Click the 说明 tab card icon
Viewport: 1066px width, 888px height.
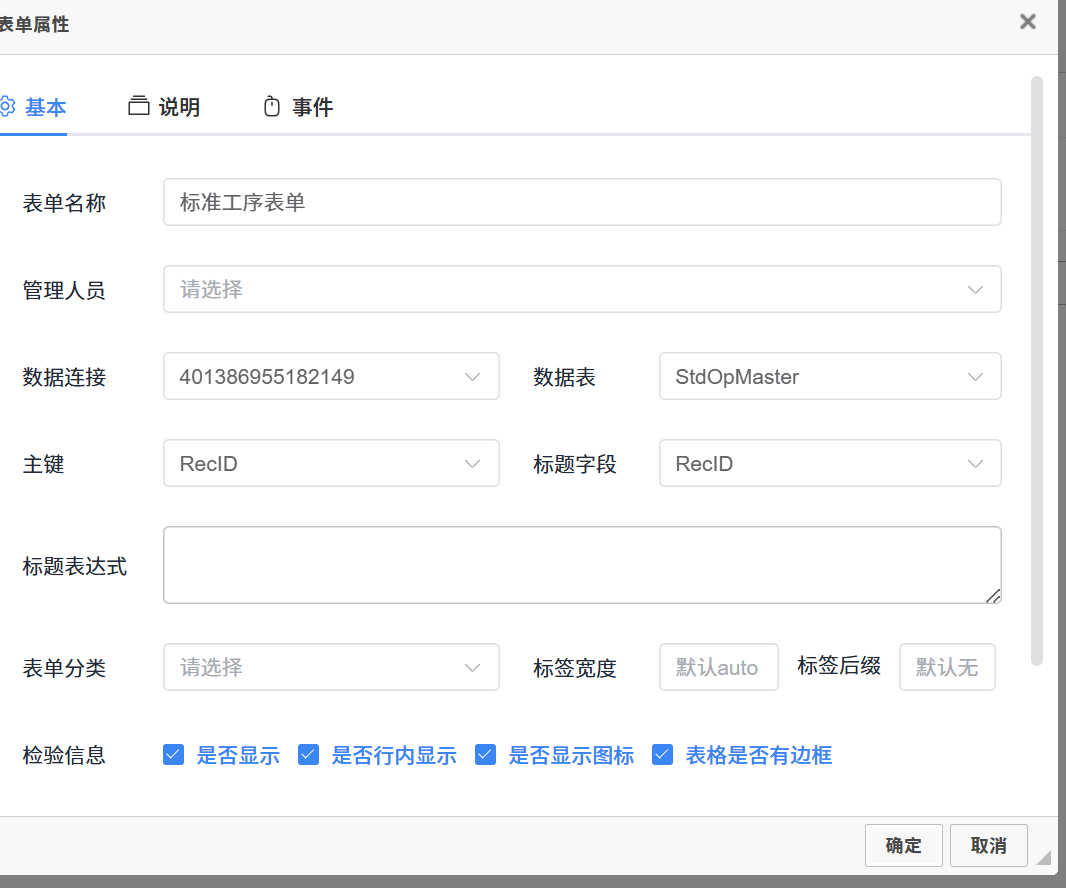(139, 107)
